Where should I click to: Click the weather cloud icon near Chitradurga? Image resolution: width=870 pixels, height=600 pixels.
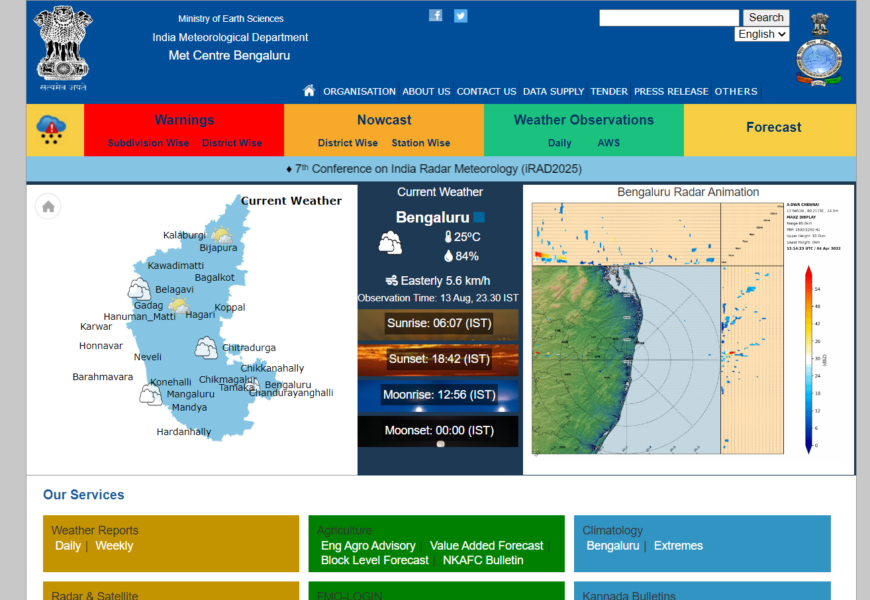206,348
